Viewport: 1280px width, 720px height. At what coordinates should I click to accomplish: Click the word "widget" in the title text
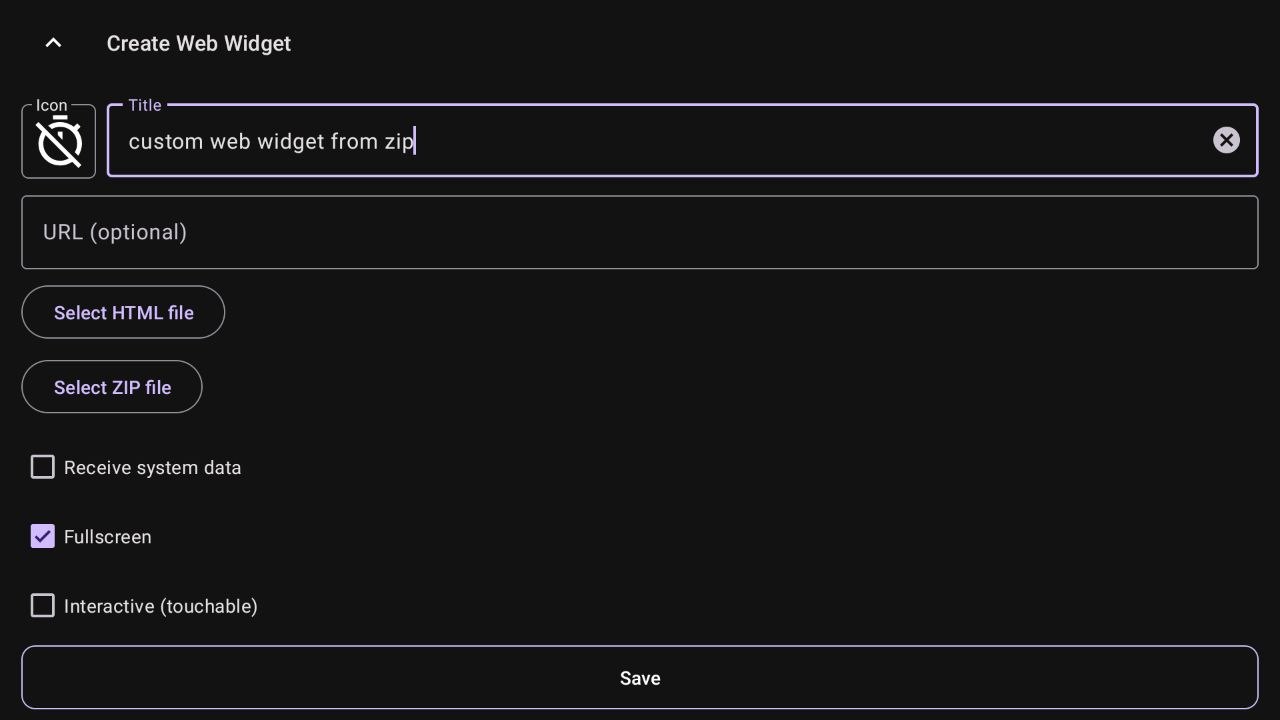pos(290,142)
